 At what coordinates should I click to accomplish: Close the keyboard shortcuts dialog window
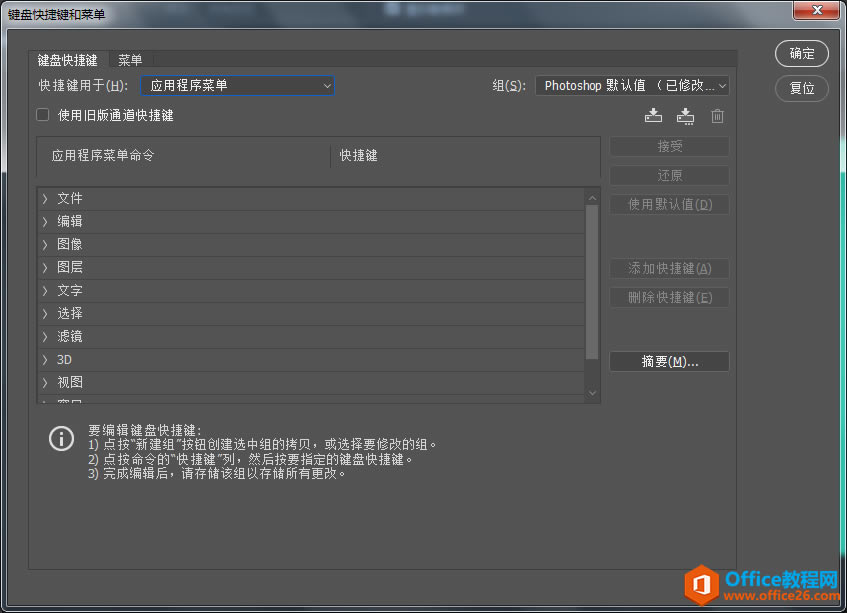coord(816,10)
